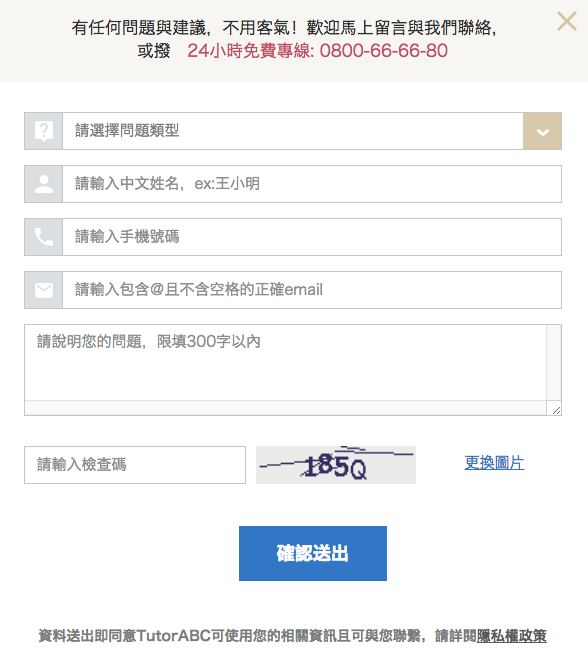588x660 pixels.
Task: Submit the form with 確認送出 button
Action: pos(313,553)
